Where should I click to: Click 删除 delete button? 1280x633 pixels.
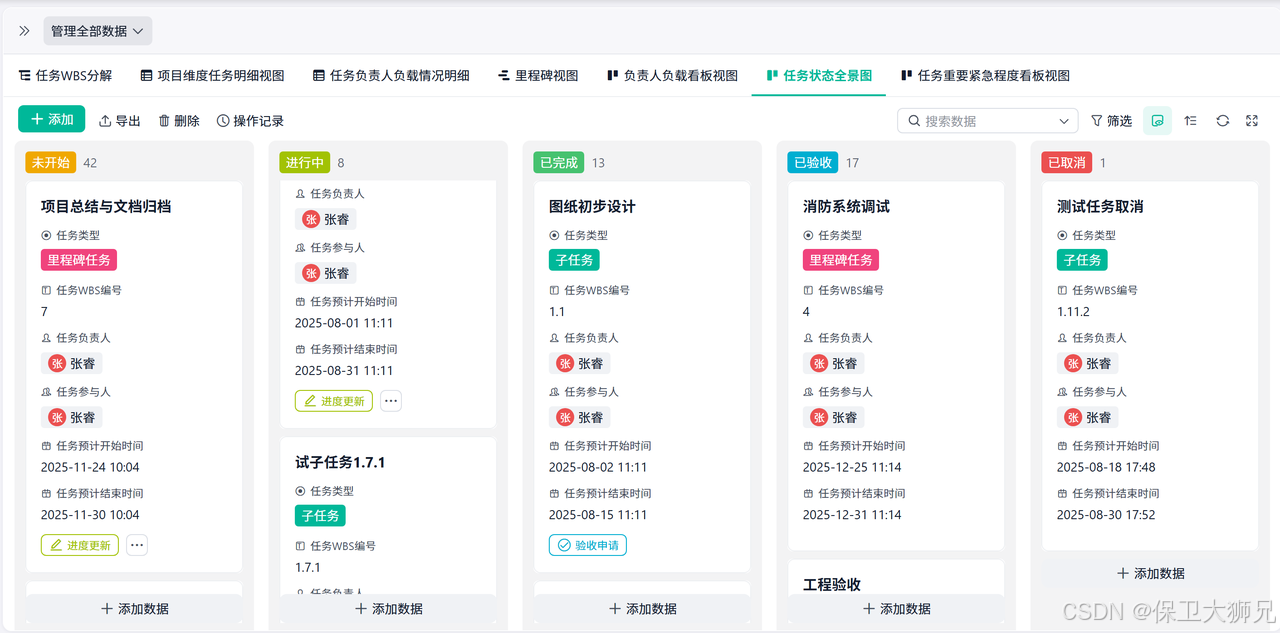point(179,121)
